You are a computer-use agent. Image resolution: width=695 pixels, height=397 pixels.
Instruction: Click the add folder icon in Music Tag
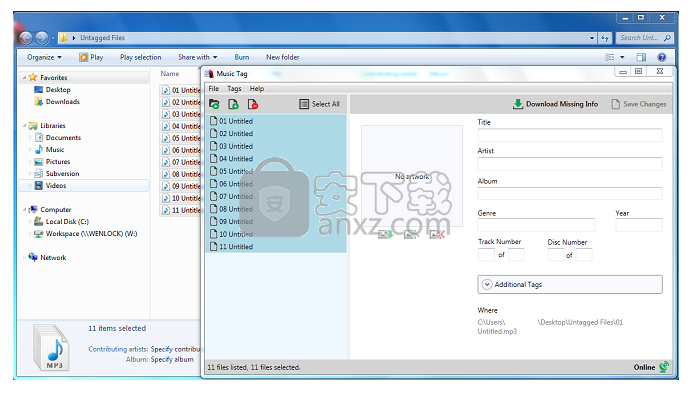click(x=214, y=104)
